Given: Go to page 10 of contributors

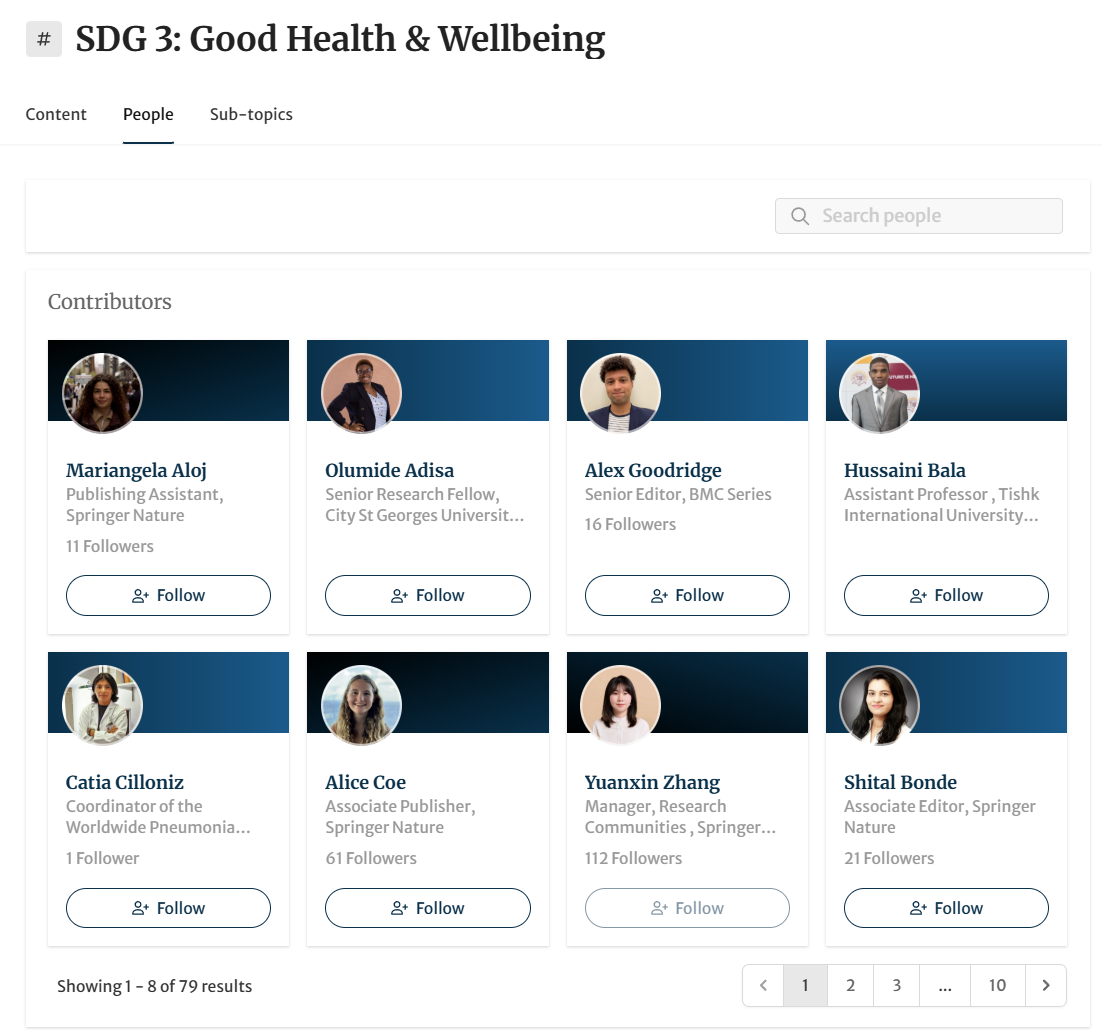Looking at the screenshot, I should (x=997, y=986).
